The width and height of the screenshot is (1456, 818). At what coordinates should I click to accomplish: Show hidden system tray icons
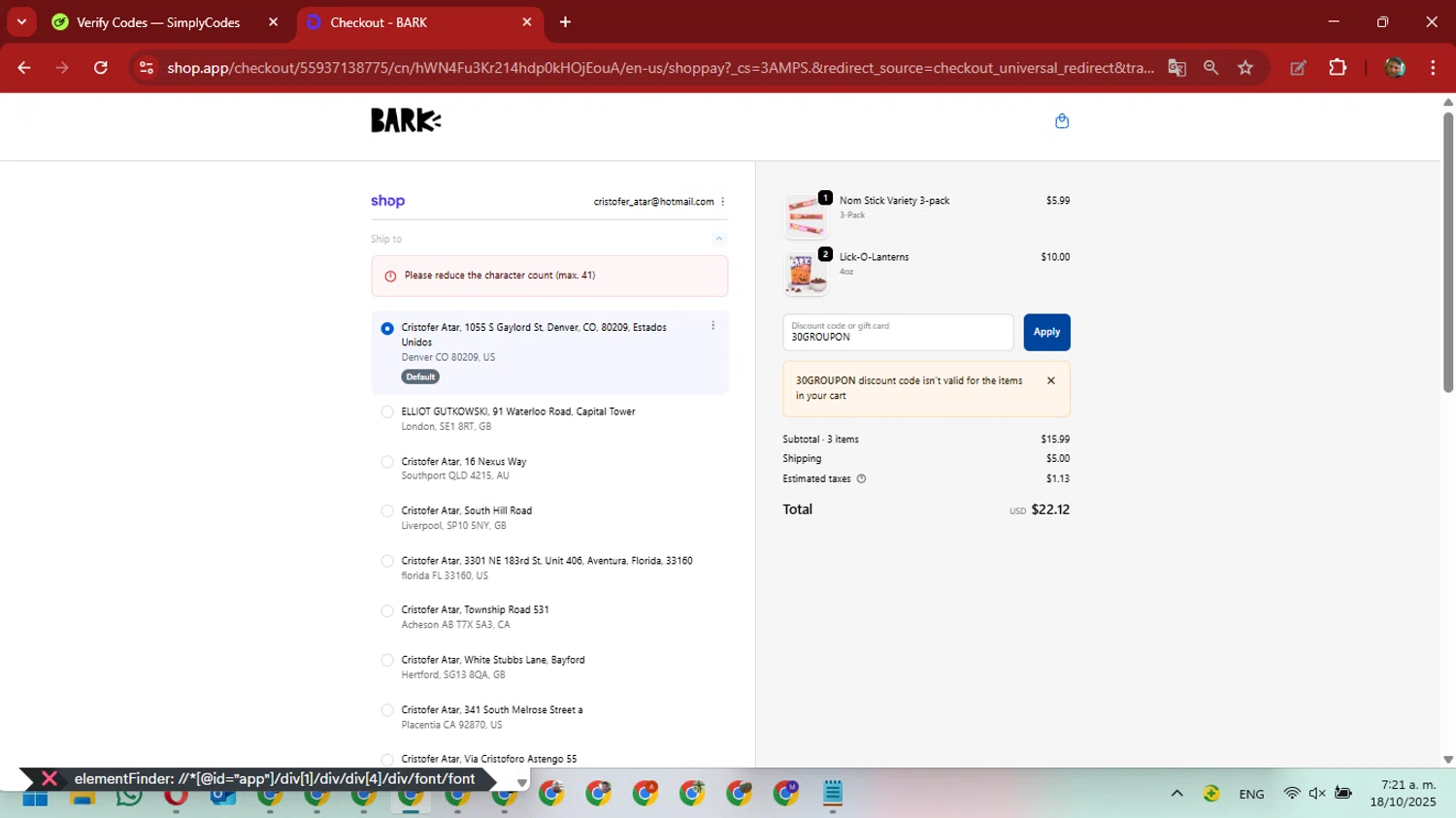[x=1176, y=793]
